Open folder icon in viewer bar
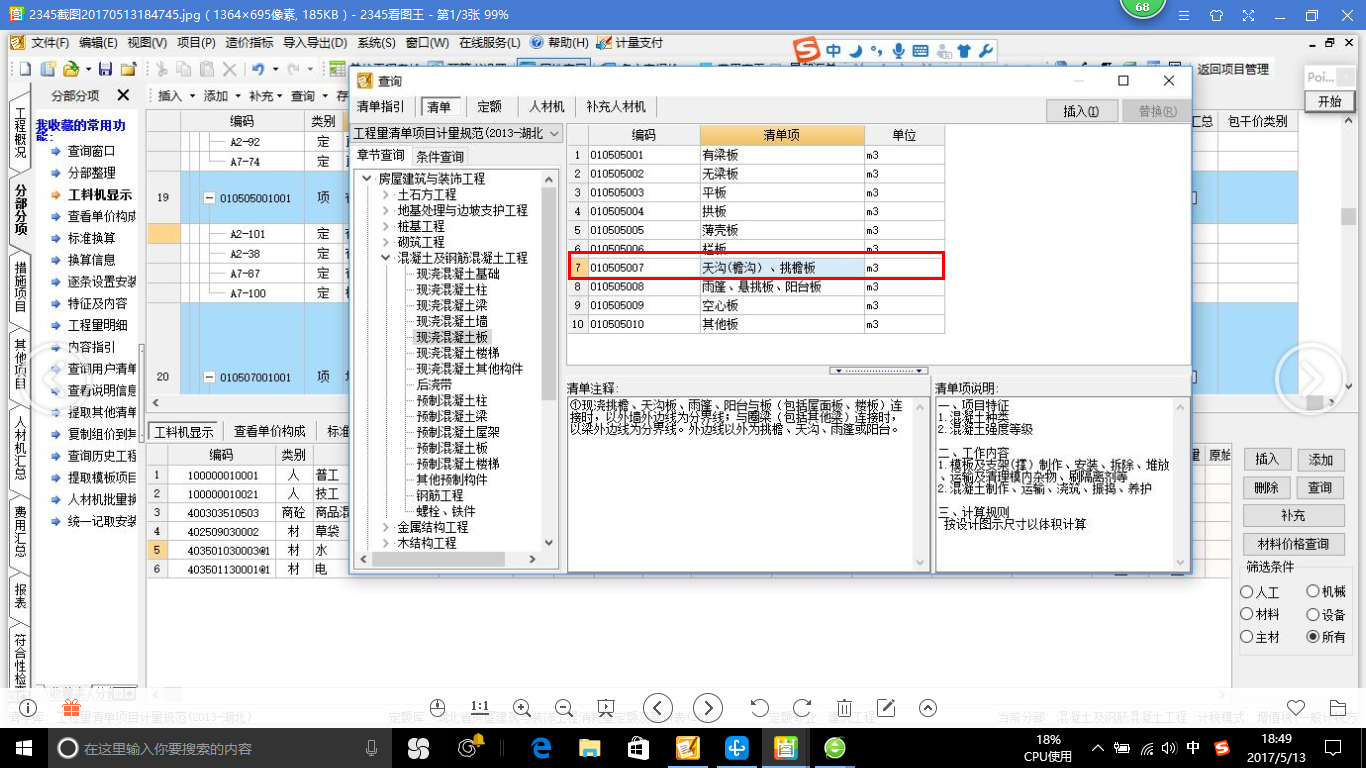Image resolution: width=1366 pixels, height=768 pixels. pyautogui.click(x=1338, y=708)
